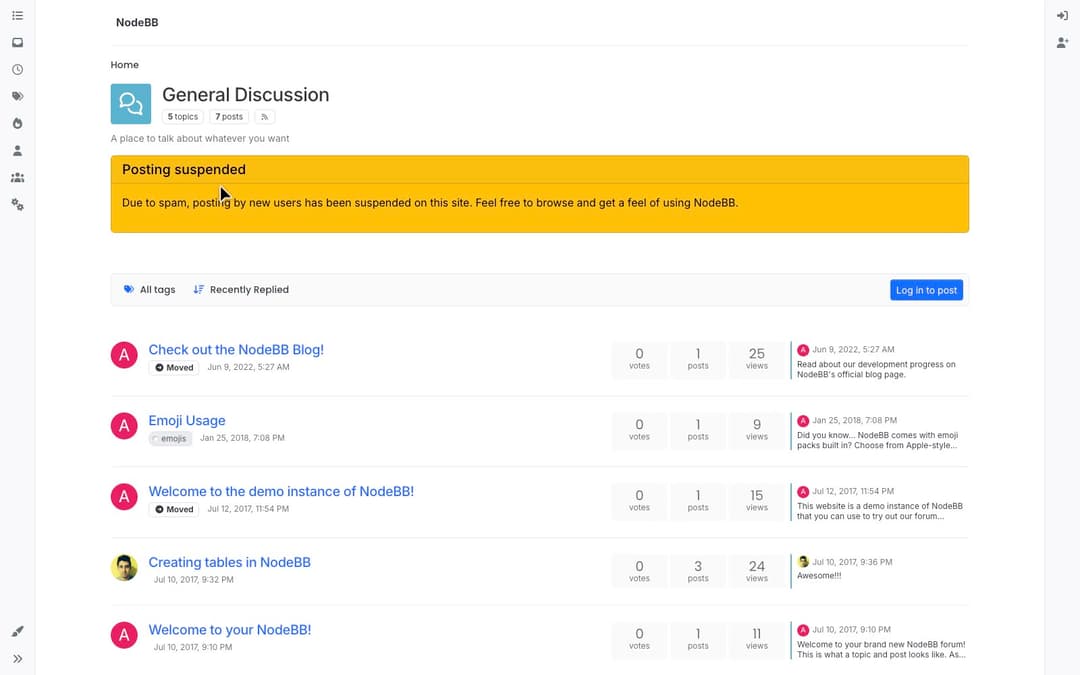This screenshot has height=675, width=1080.
Task: Click category description A place to talk
Action: 200,138
